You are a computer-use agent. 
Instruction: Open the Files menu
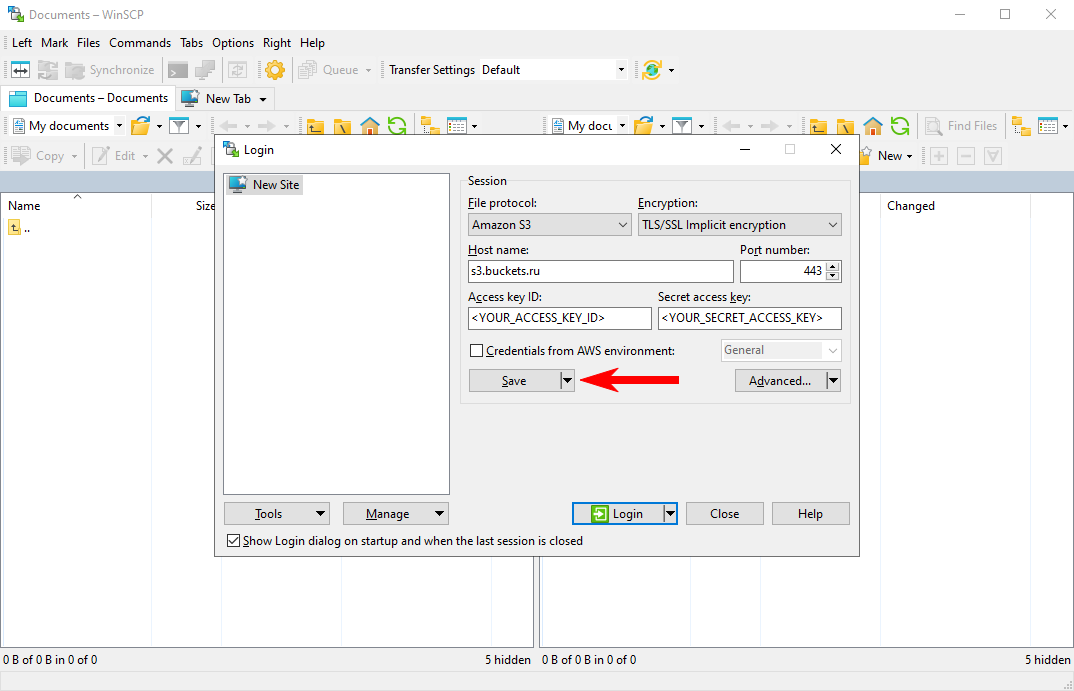point(88,42)
